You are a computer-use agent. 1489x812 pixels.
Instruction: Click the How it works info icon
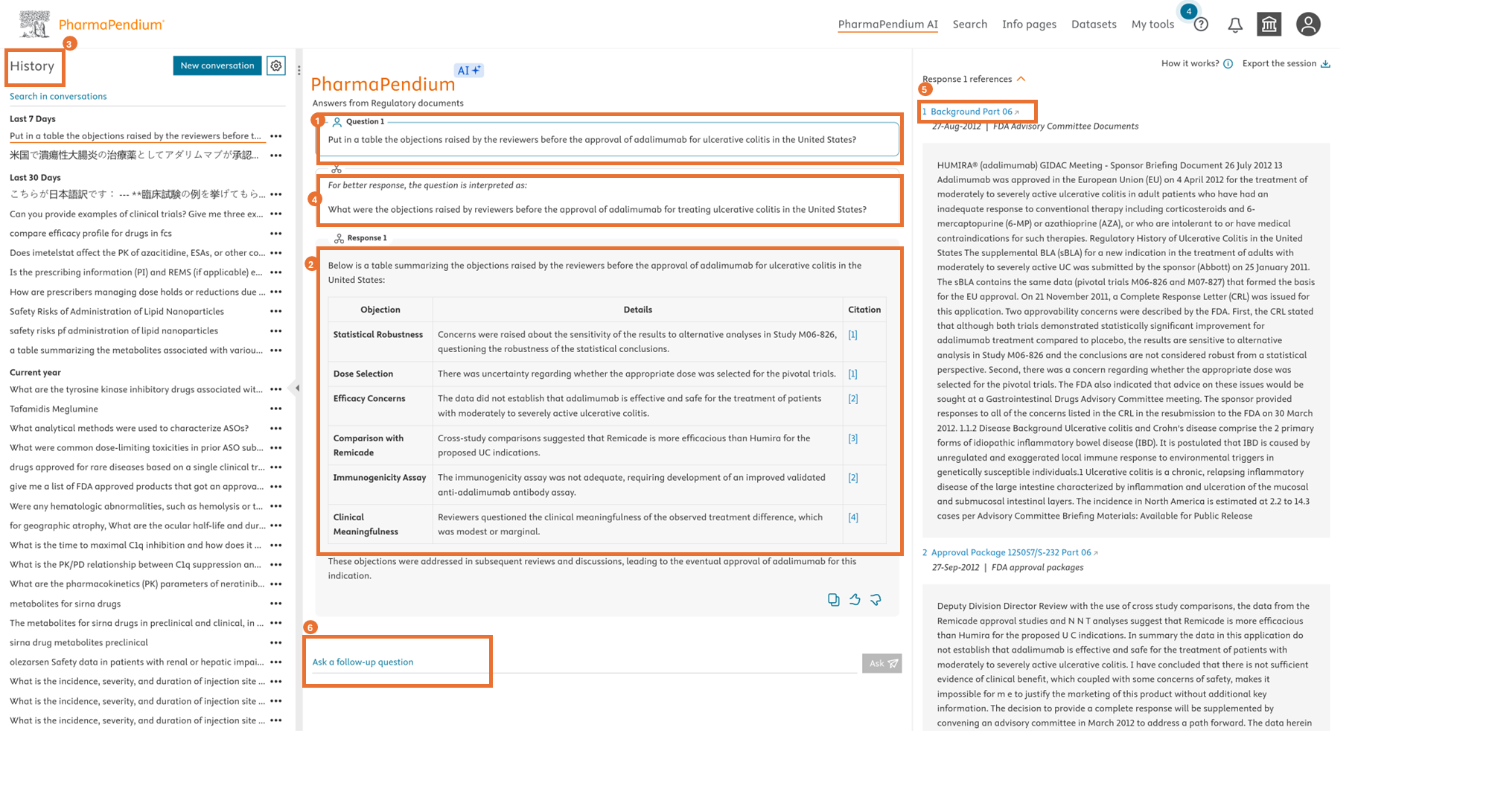coord(1228,64)
